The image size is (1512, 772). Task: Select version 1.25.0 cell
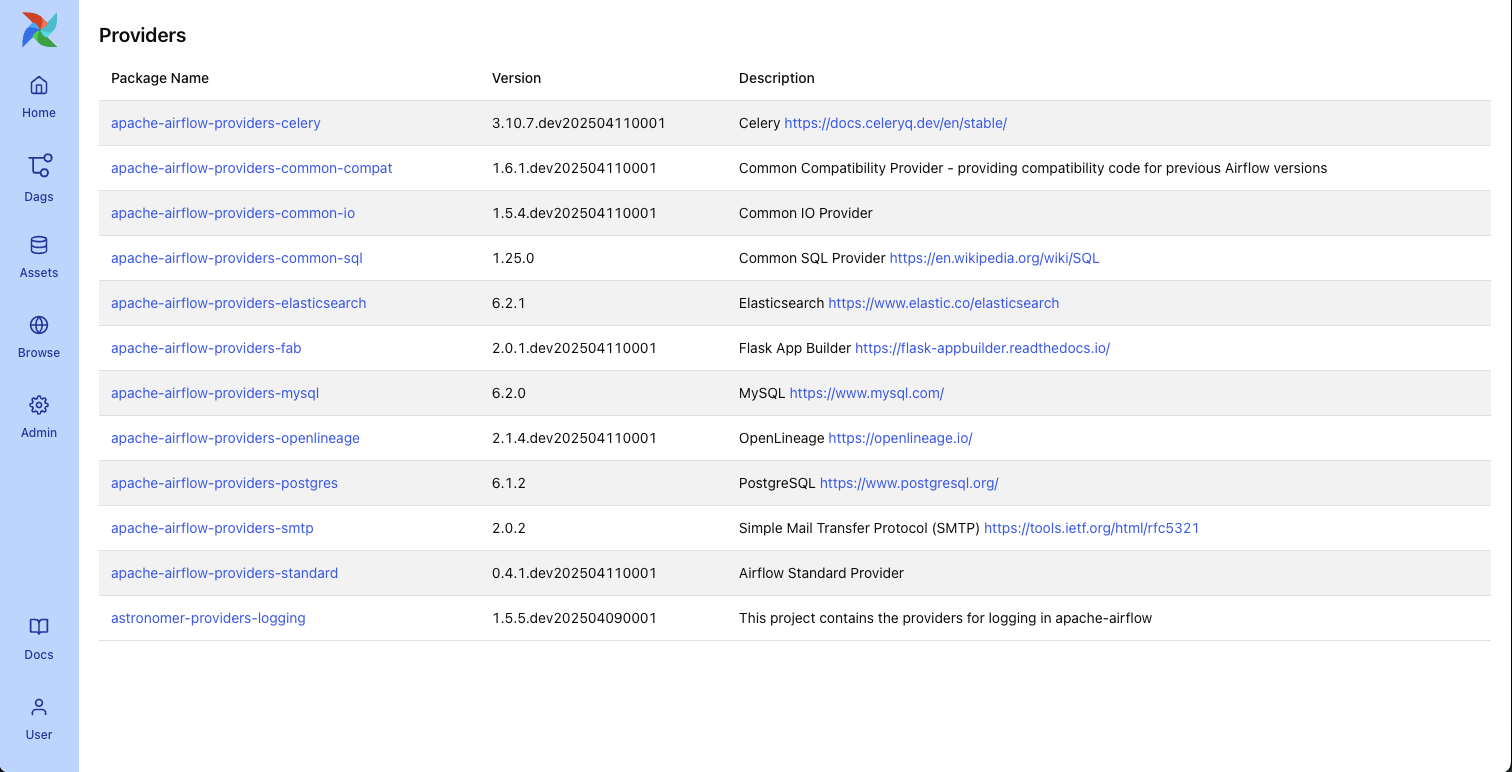pos(513,258)
